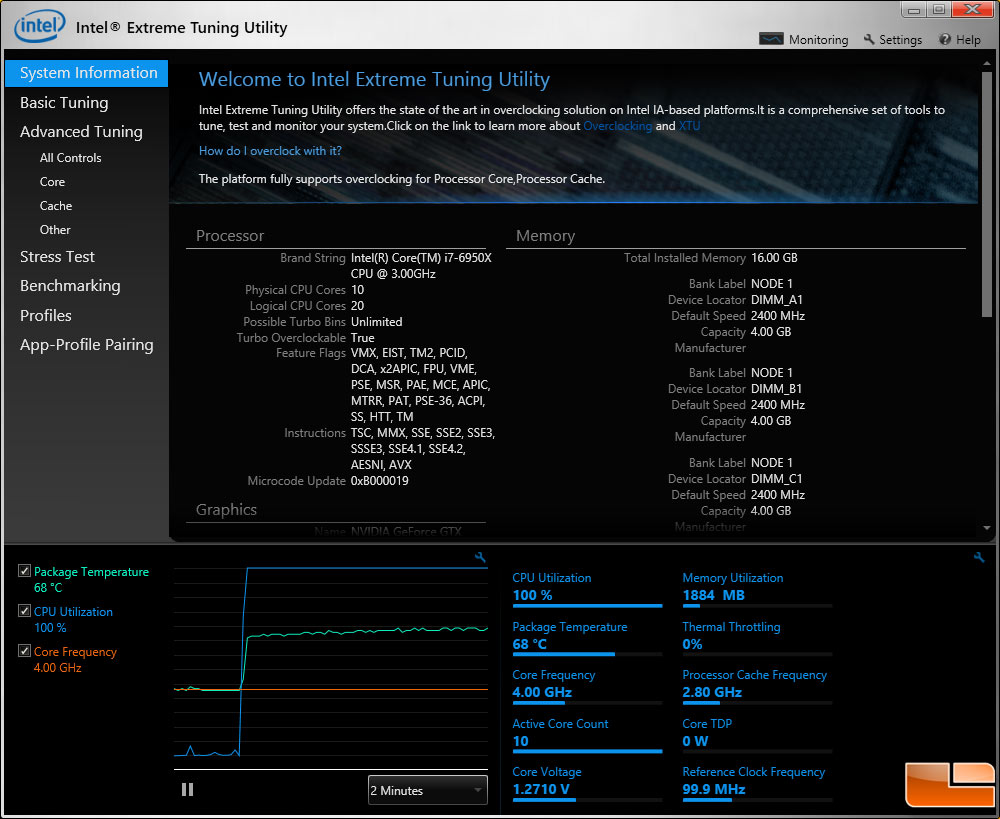Click the Active Core Count tile
The height and width of the screenshot is (819, 1000).
[587, 735]
